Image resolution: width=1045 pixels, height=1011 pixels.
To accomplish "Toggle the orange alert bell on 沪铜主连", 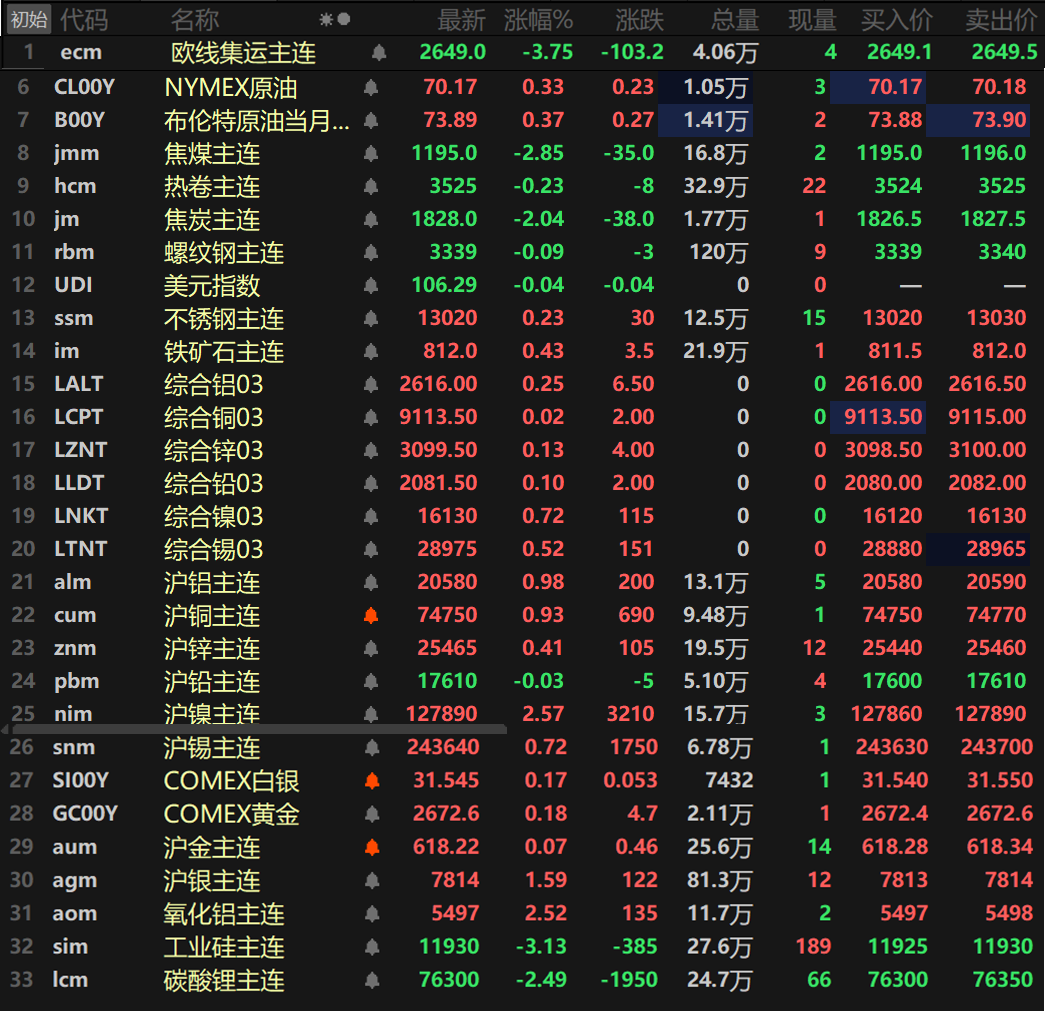I will coord(372,615).
